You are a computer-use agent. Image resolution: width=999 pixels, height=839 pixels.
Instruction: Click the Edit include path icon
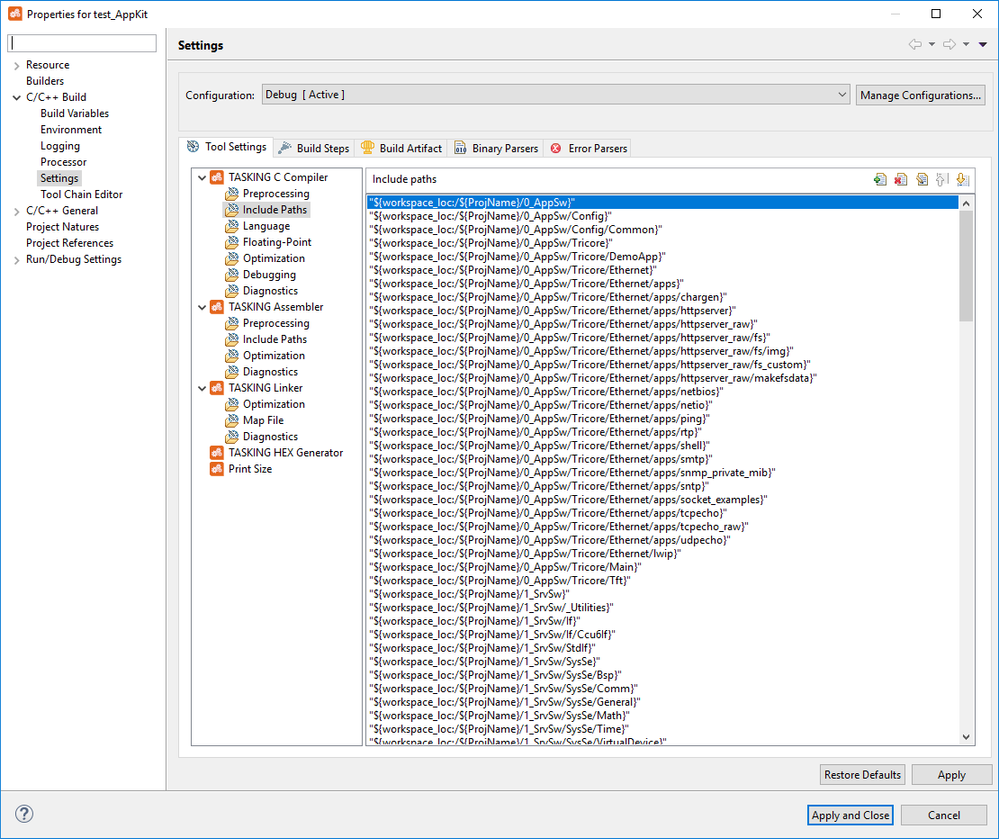click(922, 179)
